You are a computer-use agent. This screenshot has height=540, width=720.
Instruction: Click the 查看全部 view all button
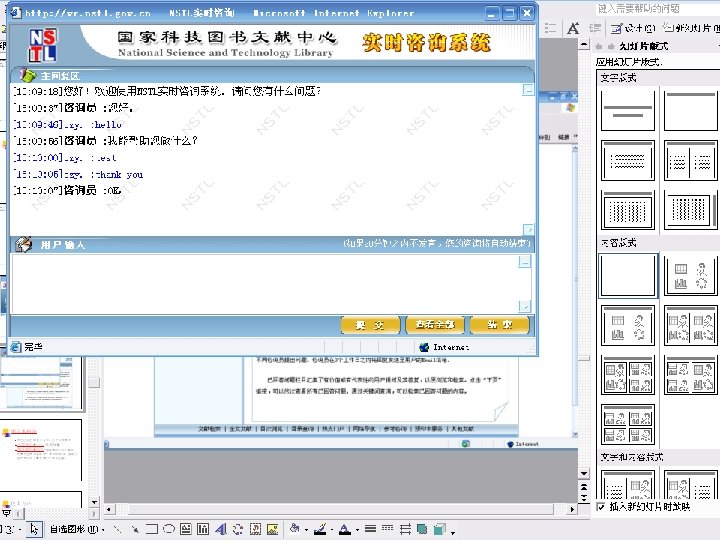click(435, 325)
